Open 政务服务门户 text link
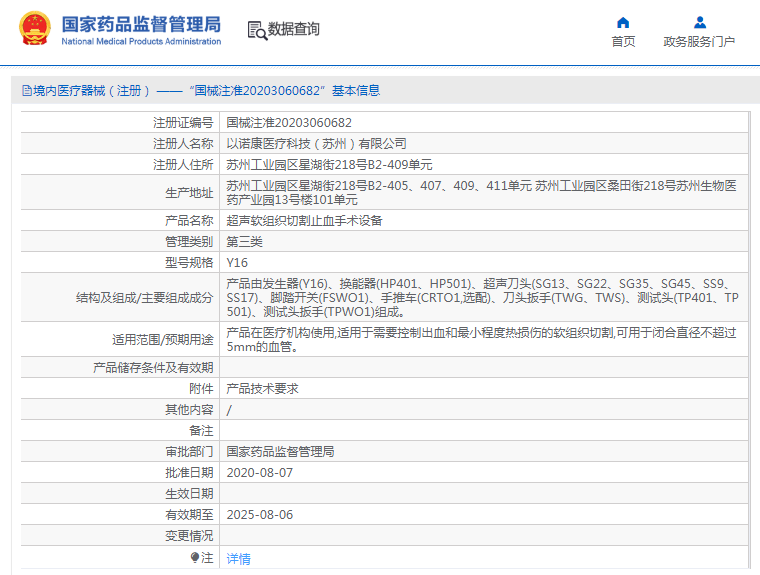760x575 pixels. pyautogui.click(x=699, y=42)
